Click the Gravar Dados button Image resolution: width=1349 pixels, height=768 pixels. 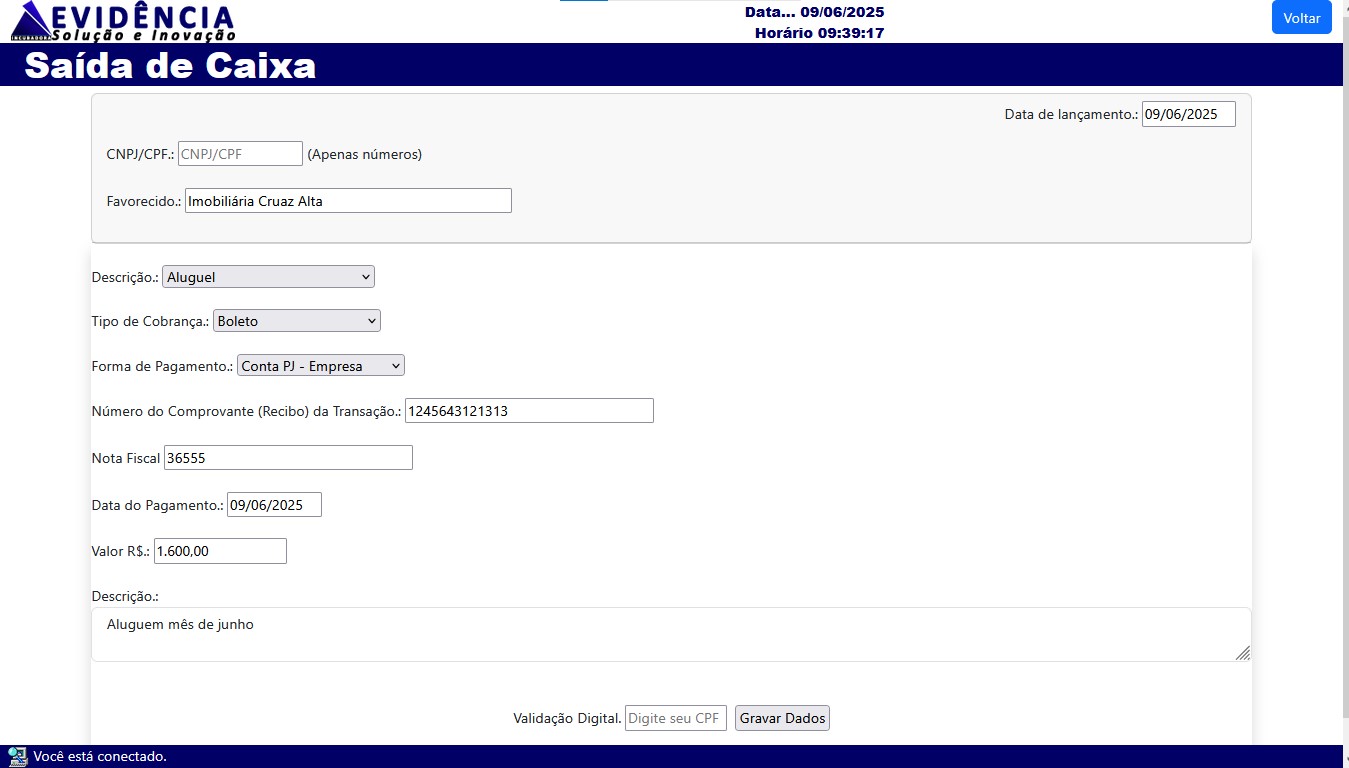(782, 718)
